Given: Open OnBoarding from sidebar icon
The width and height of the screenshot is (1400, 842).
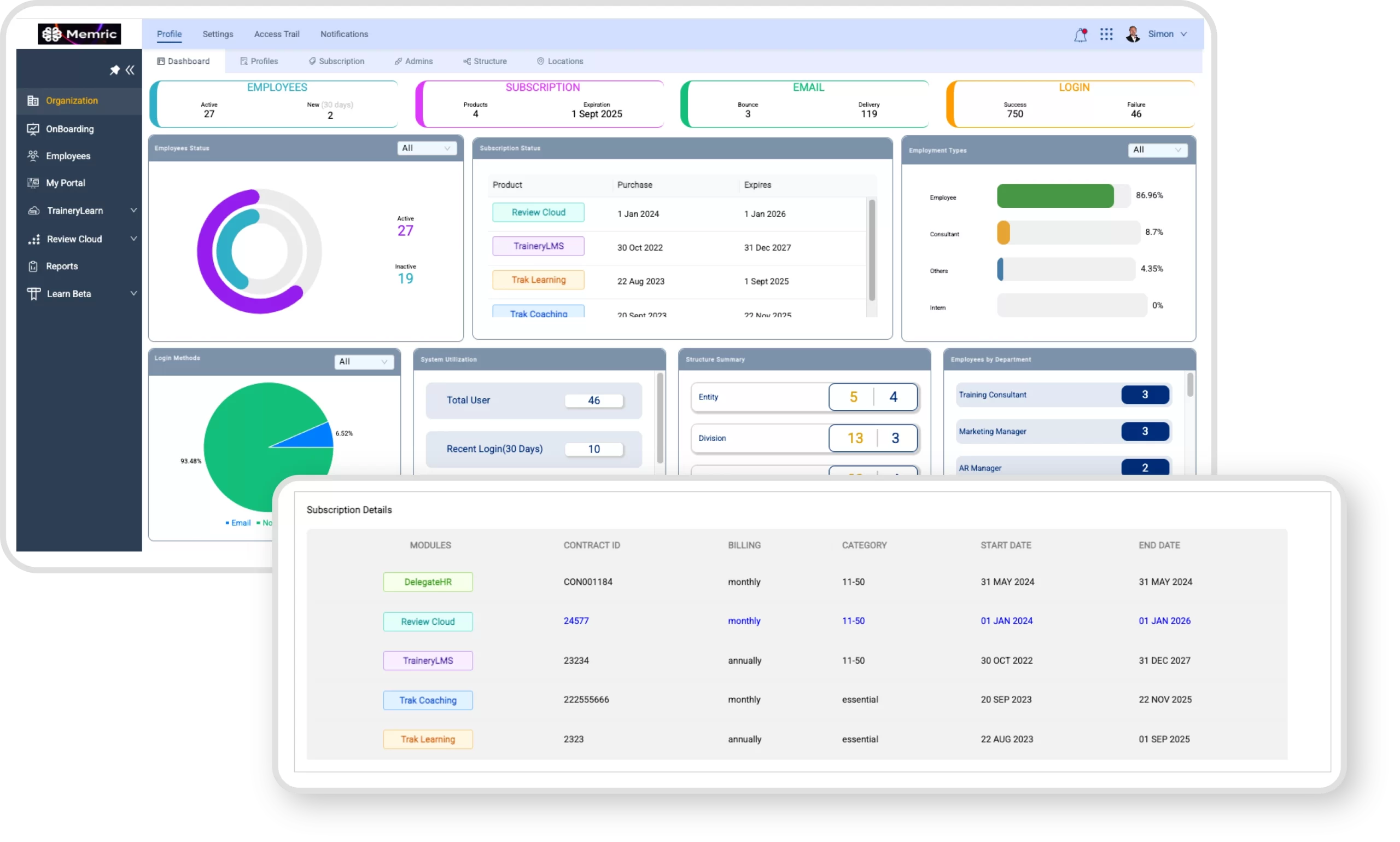Looking at the screenshot, I should click(x=33, y=129).
